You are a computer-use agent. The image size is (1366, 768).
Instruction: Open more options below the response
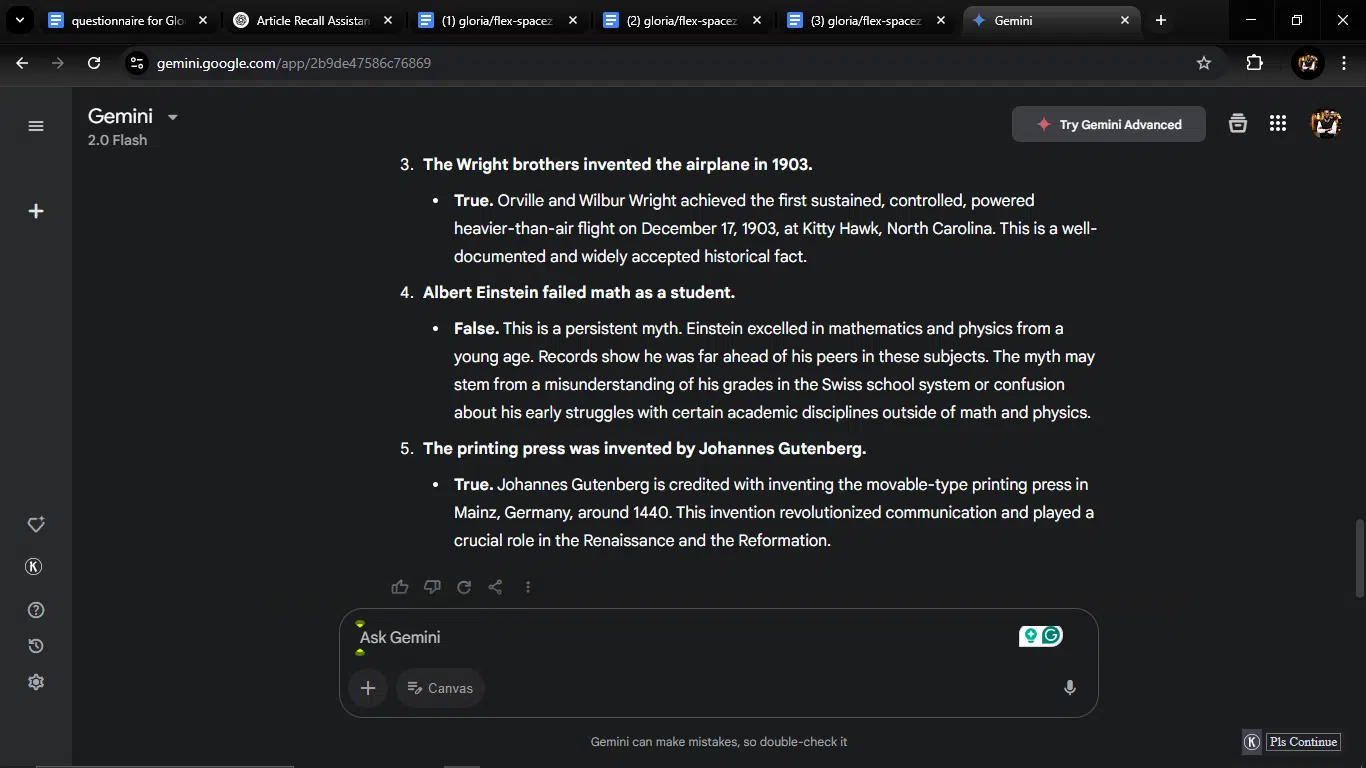(x=528, y=587)
